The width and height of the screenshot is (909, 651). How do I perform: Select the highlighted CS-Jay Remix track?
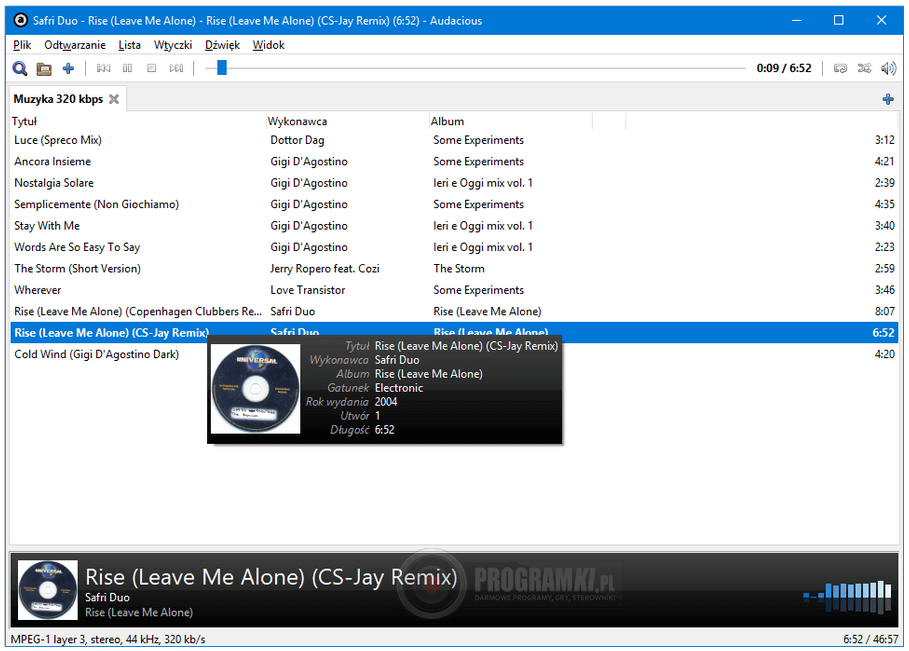click(x=454, y=333)
